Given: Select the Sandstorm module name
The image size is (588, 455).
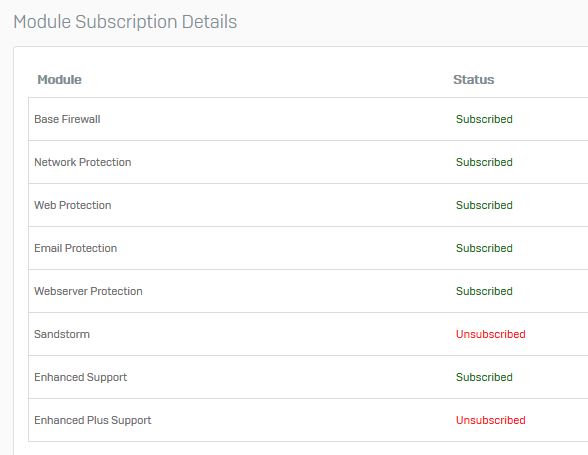Looking at the screenshot, I should tap(62, 334).
